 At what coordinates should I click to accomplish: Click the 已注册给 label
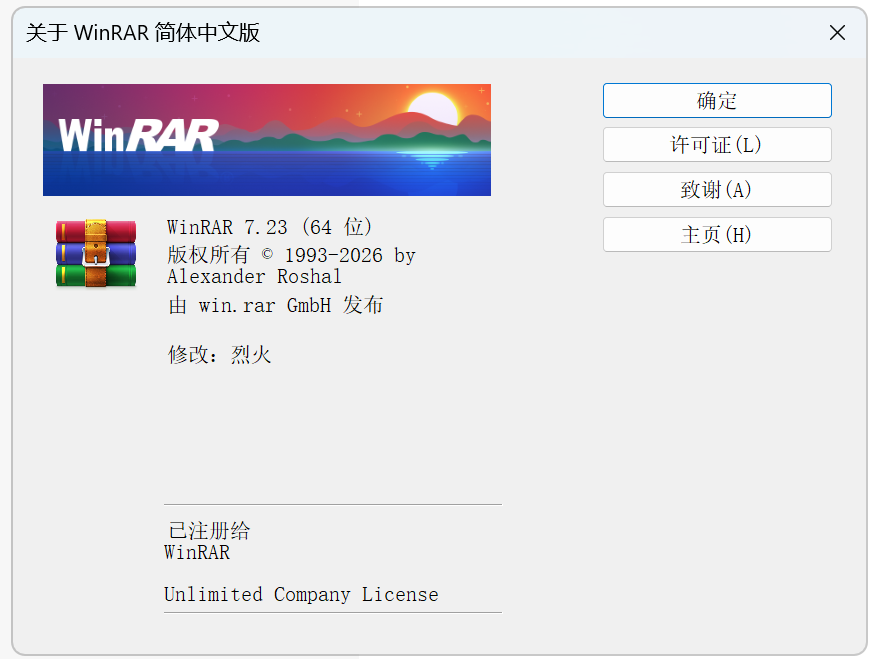click(209, 530)
